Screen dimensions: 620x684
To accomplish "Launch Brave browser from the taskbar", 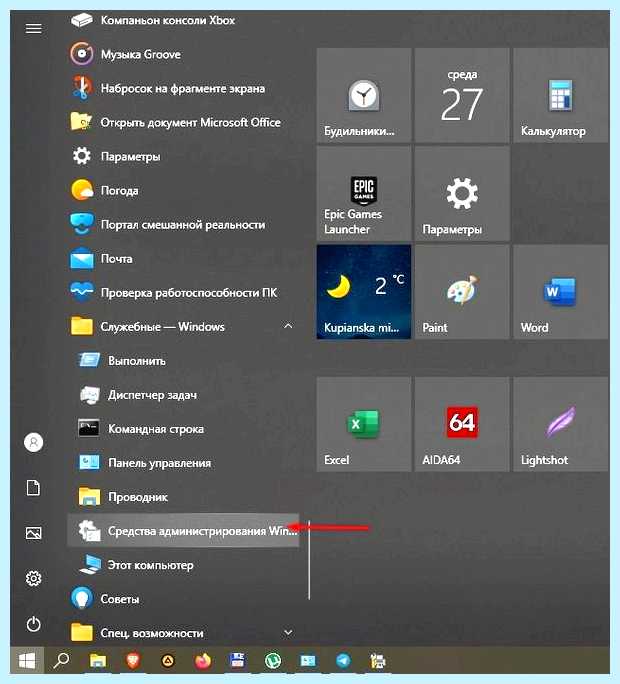I will tap(133, 661).
